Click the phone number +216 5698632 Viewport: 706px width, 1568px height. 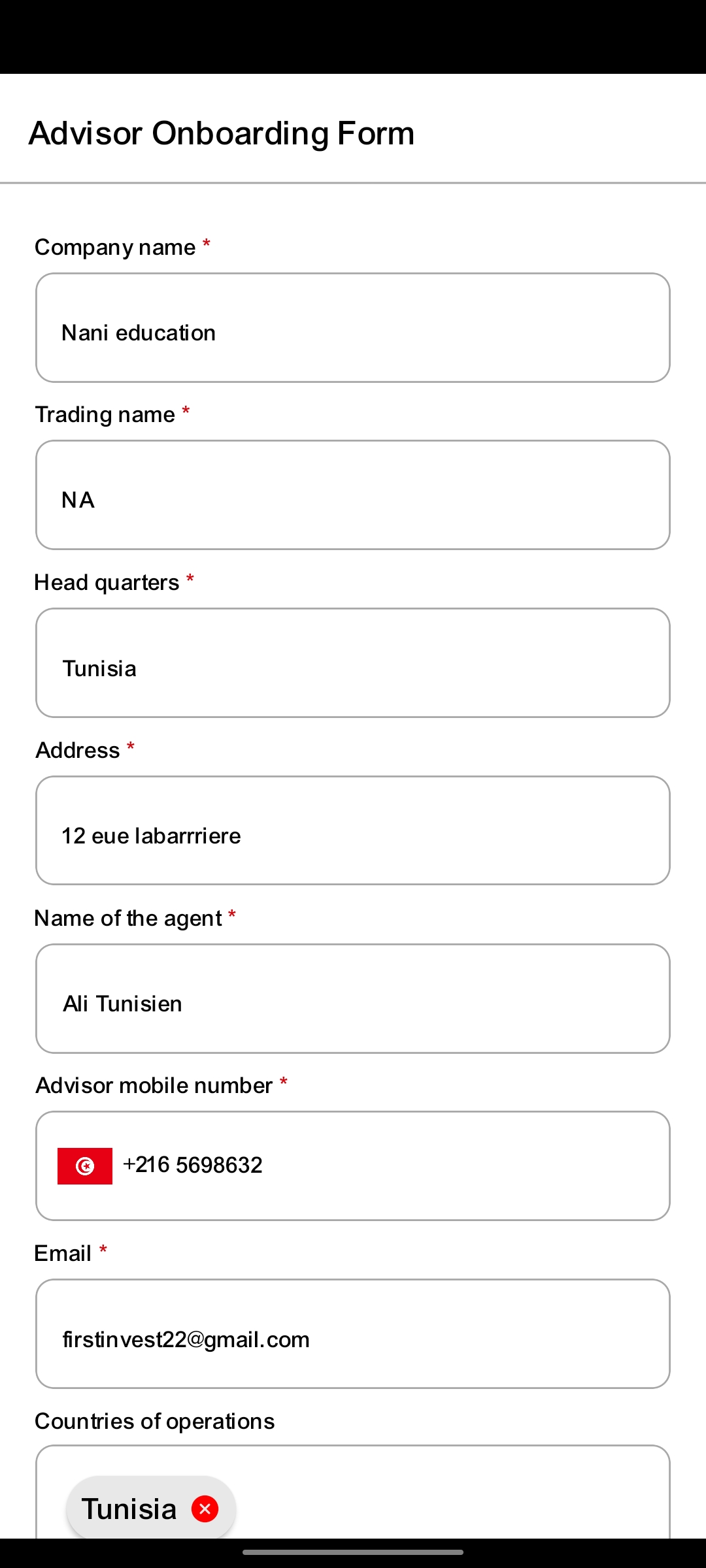click(x=193, y=1165)
